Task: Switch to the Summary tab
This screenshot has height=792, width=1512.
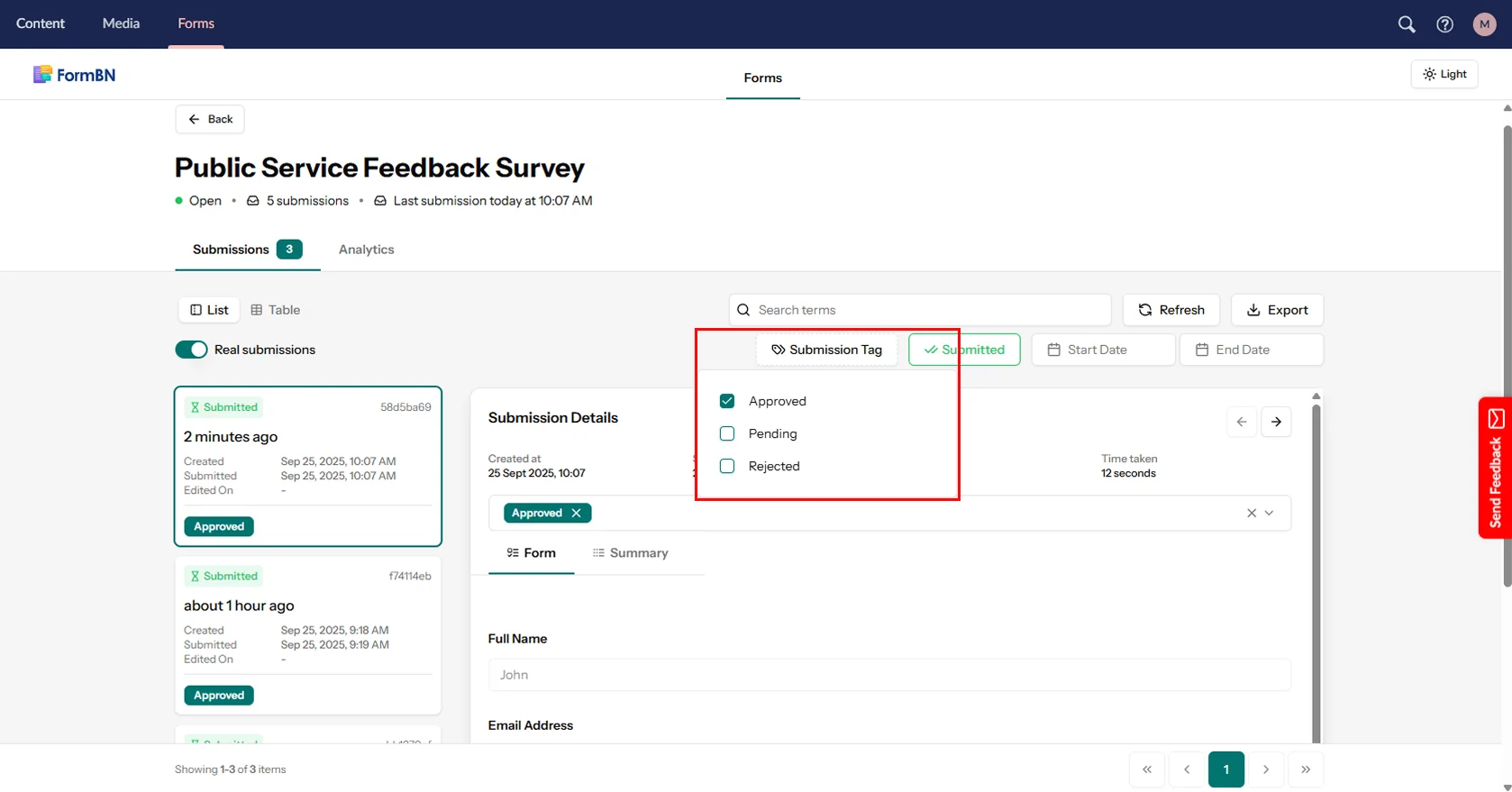Action: [x=630, y=553]
